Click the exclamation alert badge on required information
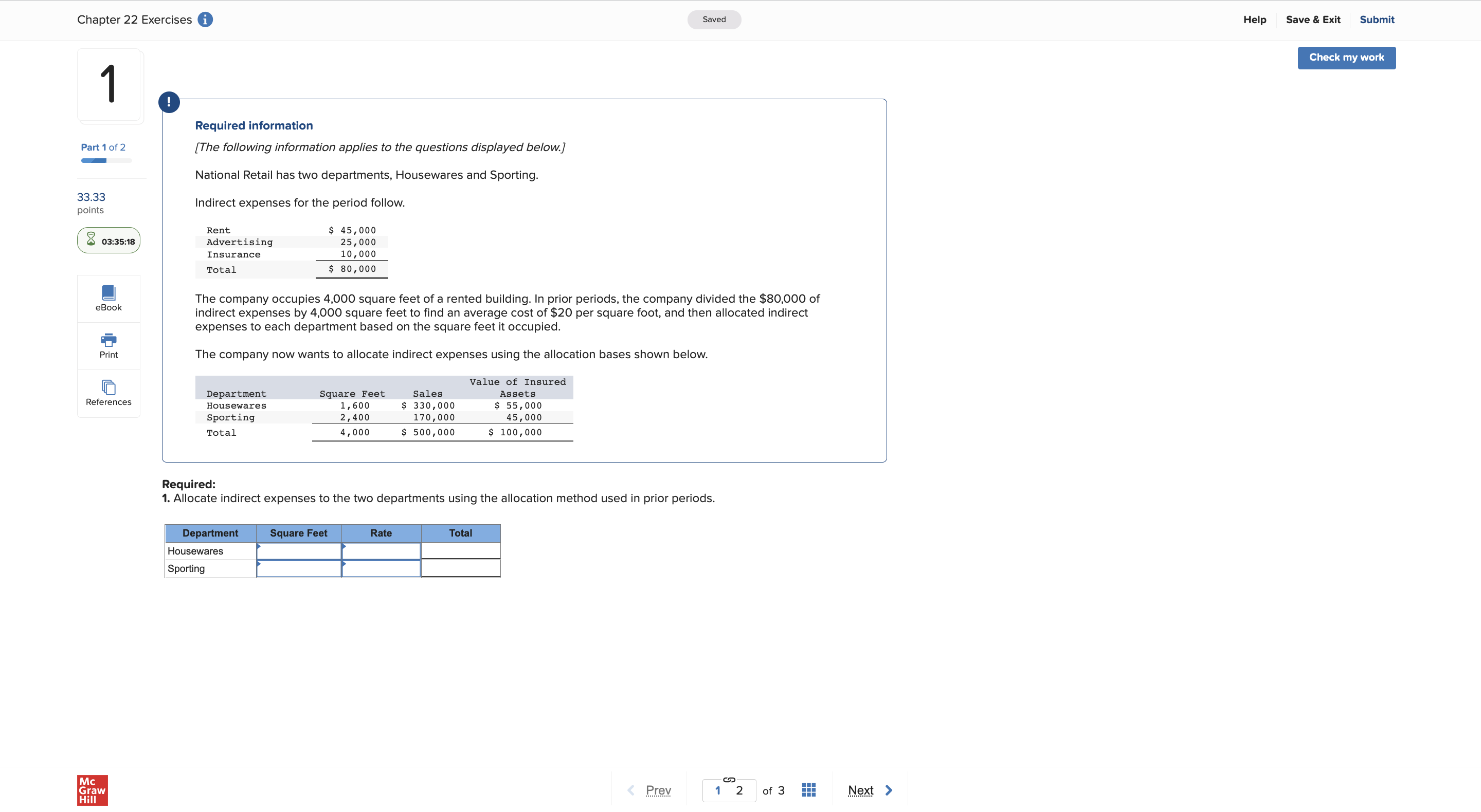Viewport: 1481px width, 812px height. coord(169,102)
